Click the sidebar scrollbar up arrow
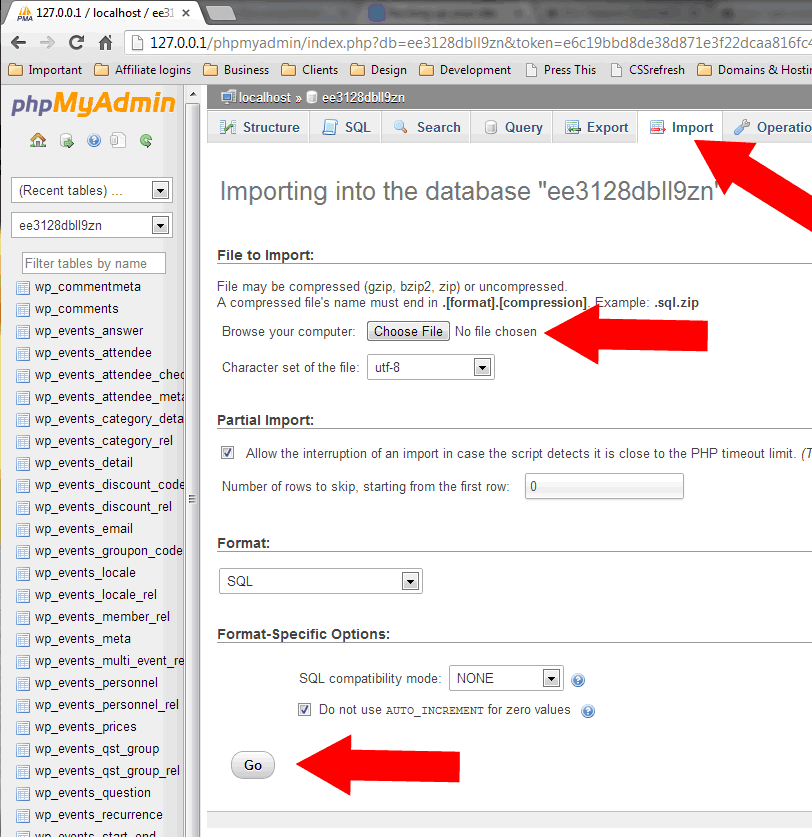Screen dimensions: 812x837 [x=193, y=94]
